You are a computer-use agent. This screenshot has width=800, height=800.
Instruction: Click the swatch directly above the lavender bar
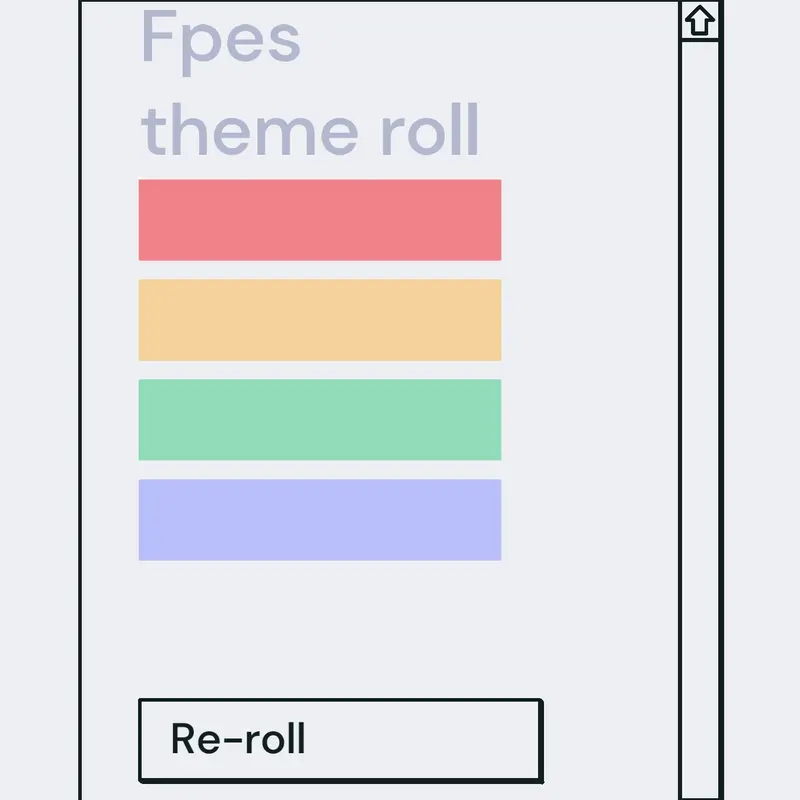(x=320, y=420)
